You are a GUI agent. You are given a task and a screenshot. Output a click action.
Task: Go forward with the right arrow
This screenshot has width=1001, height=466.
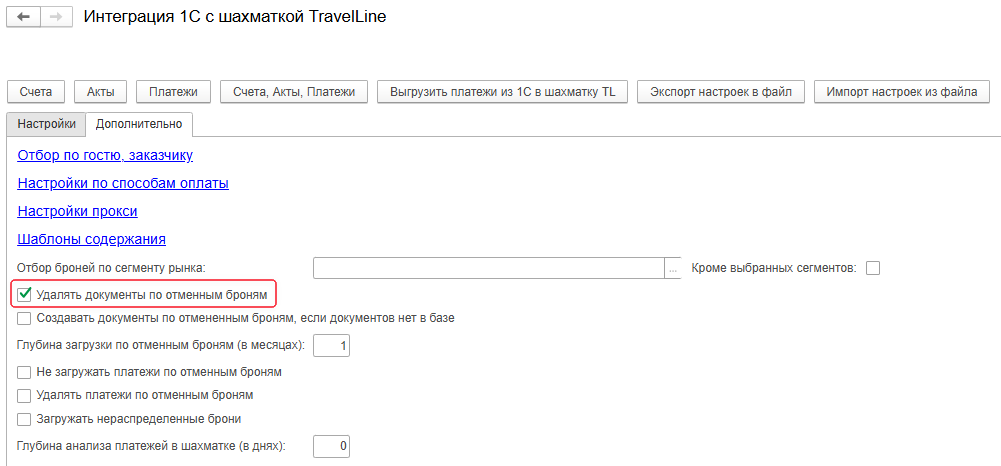pos(56,18)
